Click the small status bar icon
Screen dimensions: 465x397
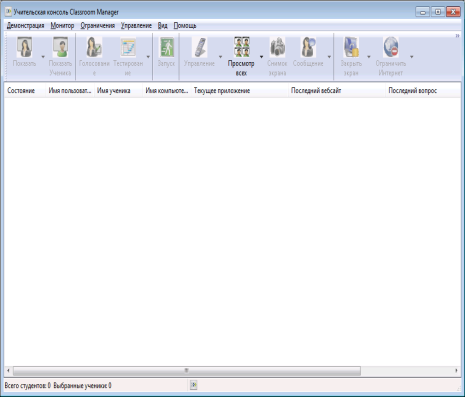coord(193,385)
